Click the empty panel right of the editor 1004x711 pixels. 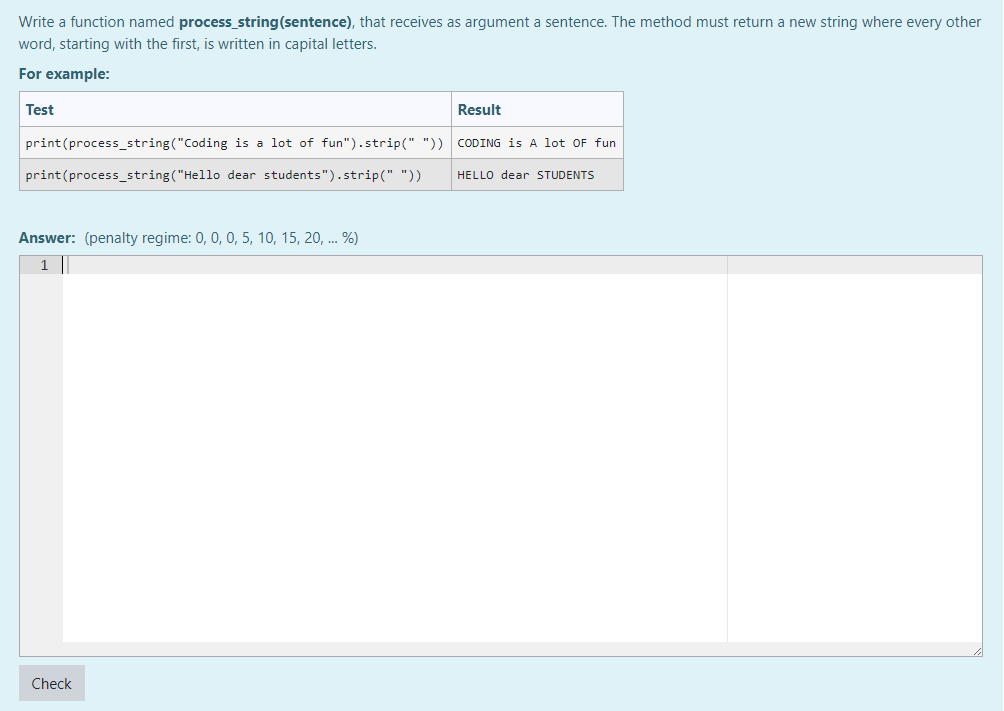855,450
